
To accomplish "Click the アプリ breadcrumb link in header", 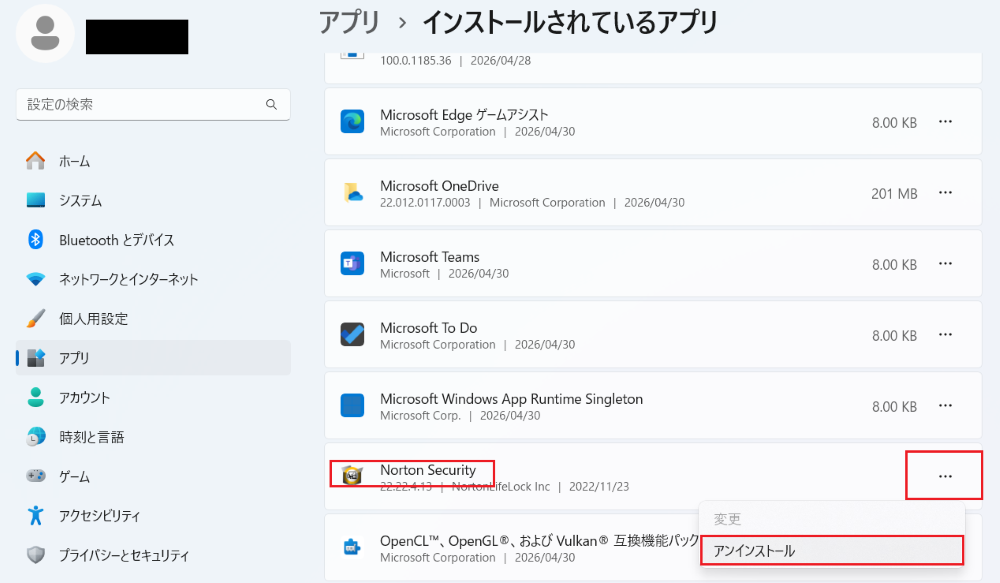I will point(349,22).
